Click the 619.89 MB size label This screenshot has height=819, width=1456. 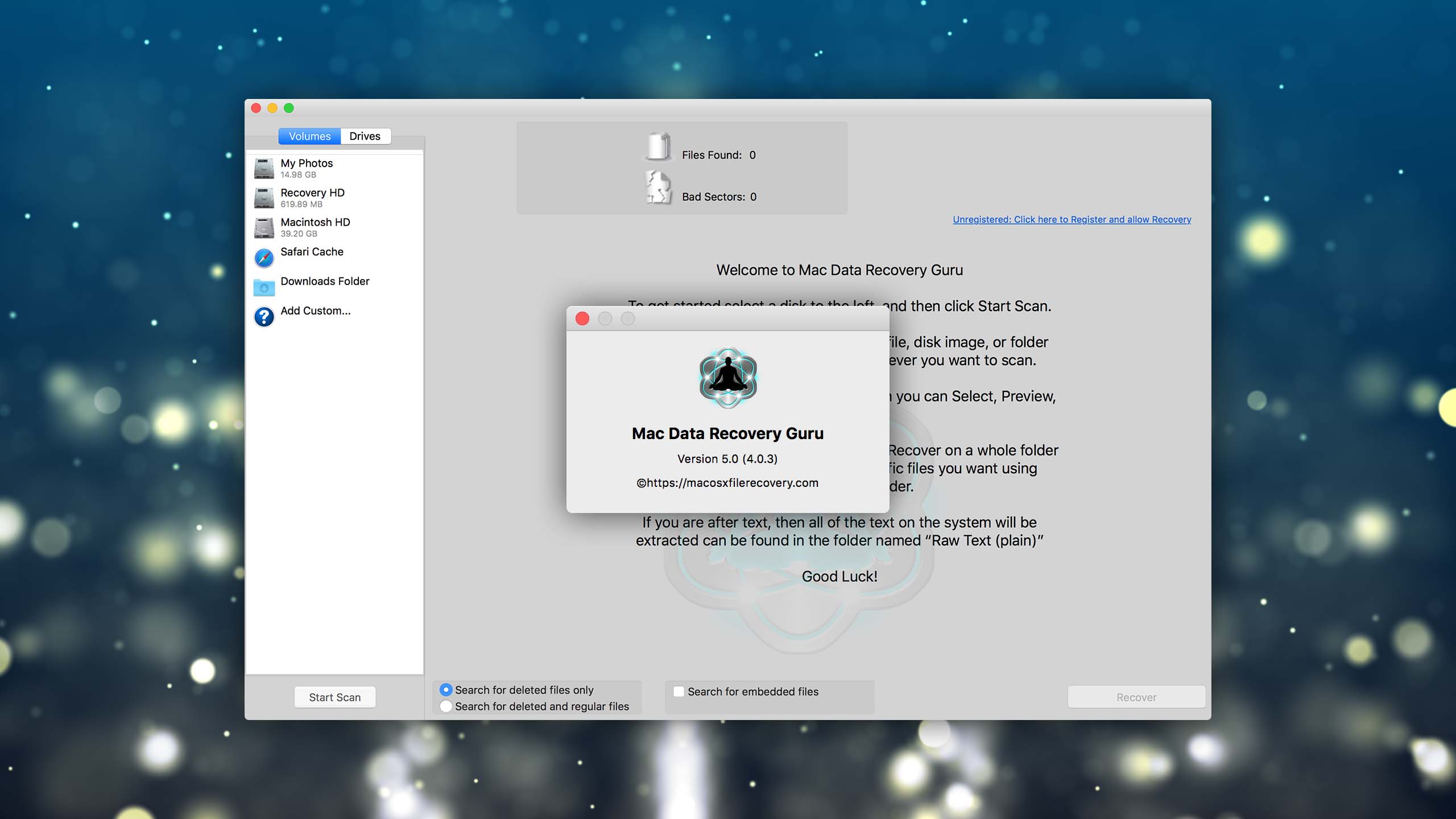point(301,205)
